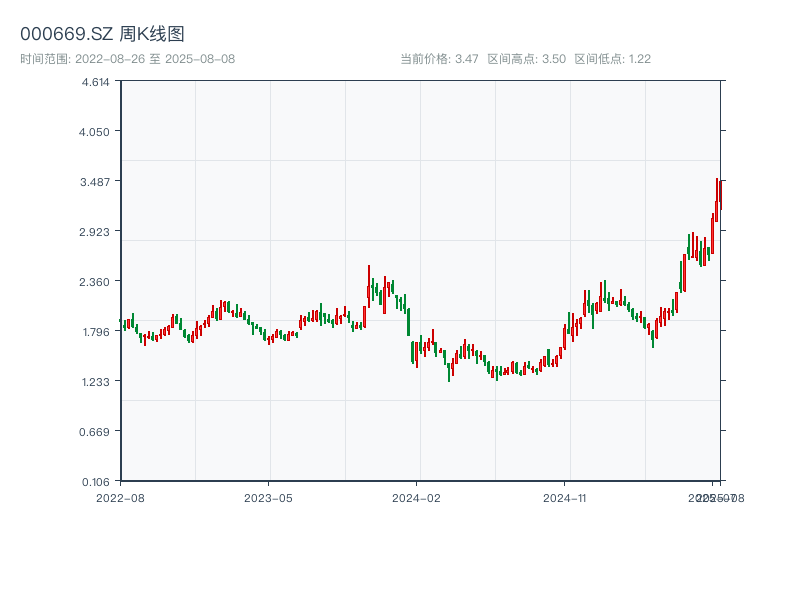Click the 2.923 y-axis label
This screenshot has width=800, height=600.
95,231
